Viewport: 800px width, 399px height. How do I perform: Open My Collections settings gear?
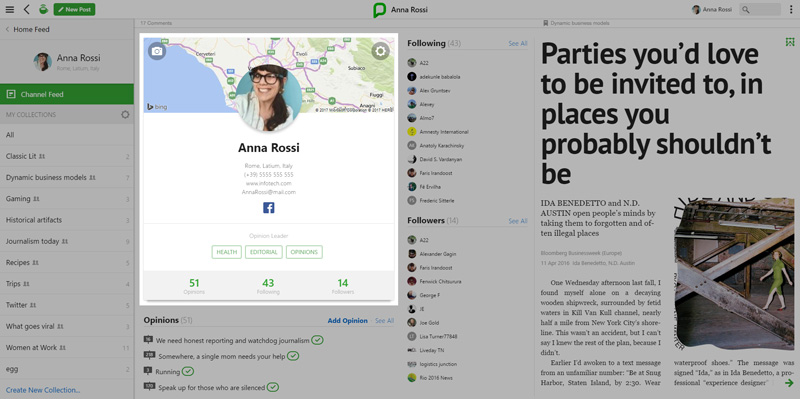pos(125,115)
